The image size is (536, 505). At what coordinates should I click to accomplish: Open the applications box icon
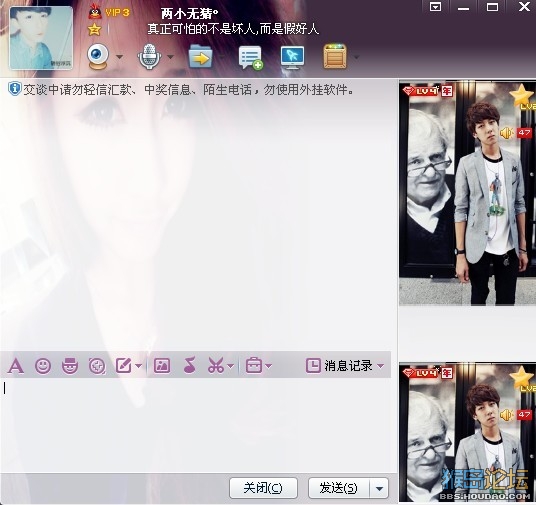click(335, 56)
